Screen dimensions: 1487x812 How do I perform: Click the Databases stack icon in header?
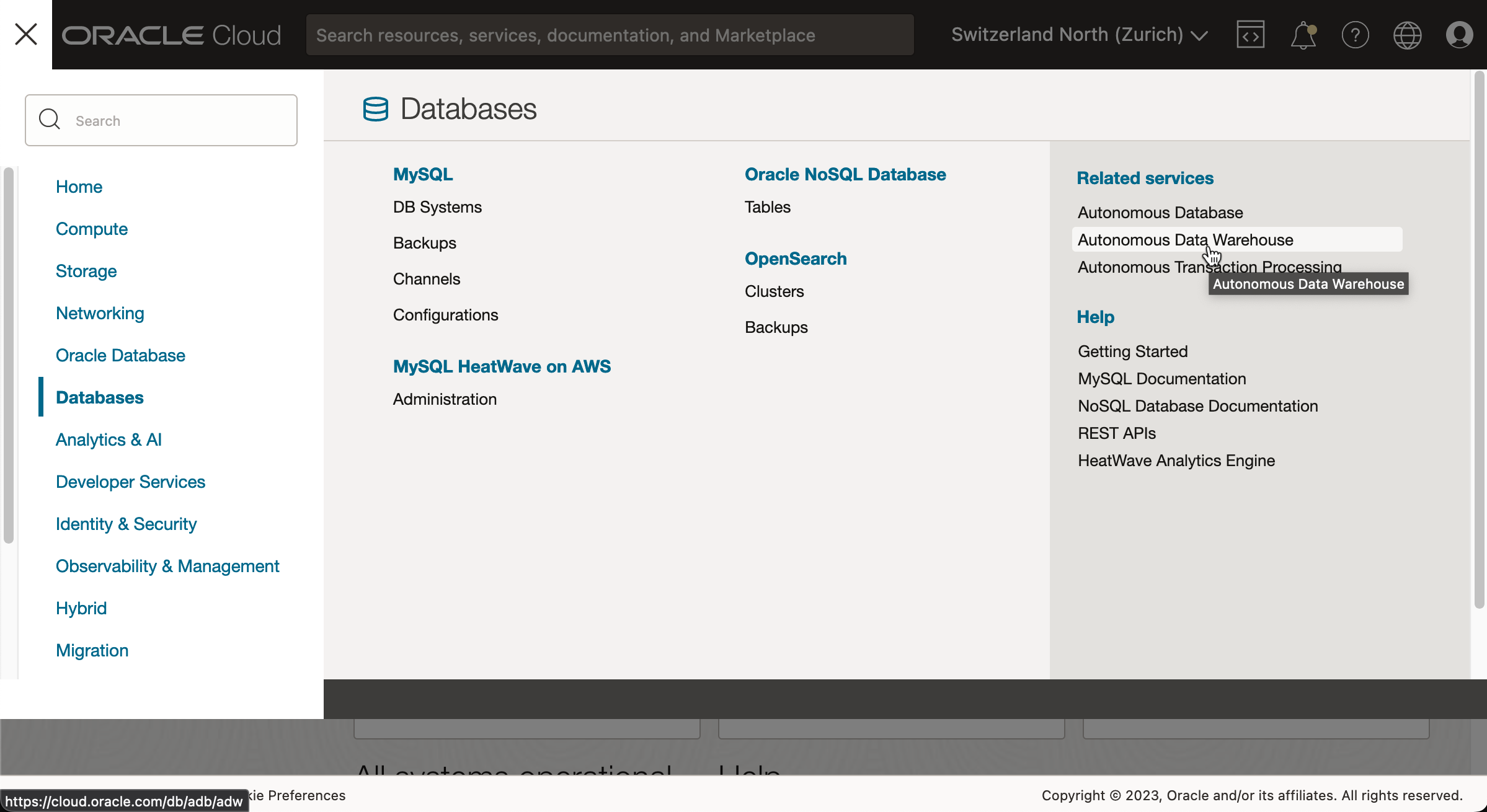tap(375, 109)
